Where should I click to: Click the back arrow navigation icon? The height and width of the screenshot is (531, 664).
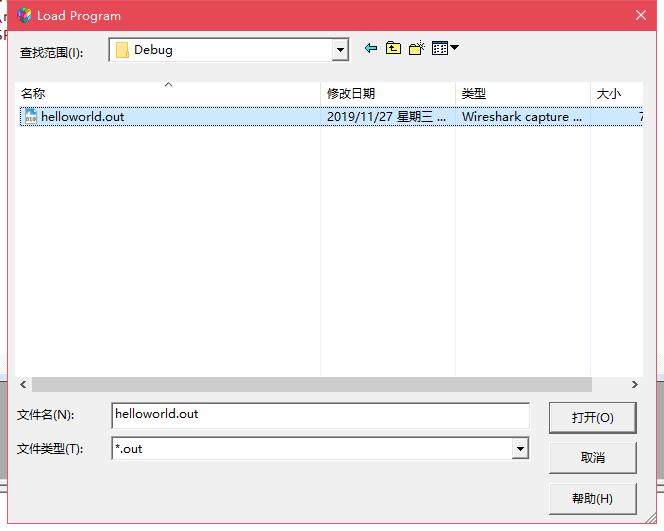point(371,48)
